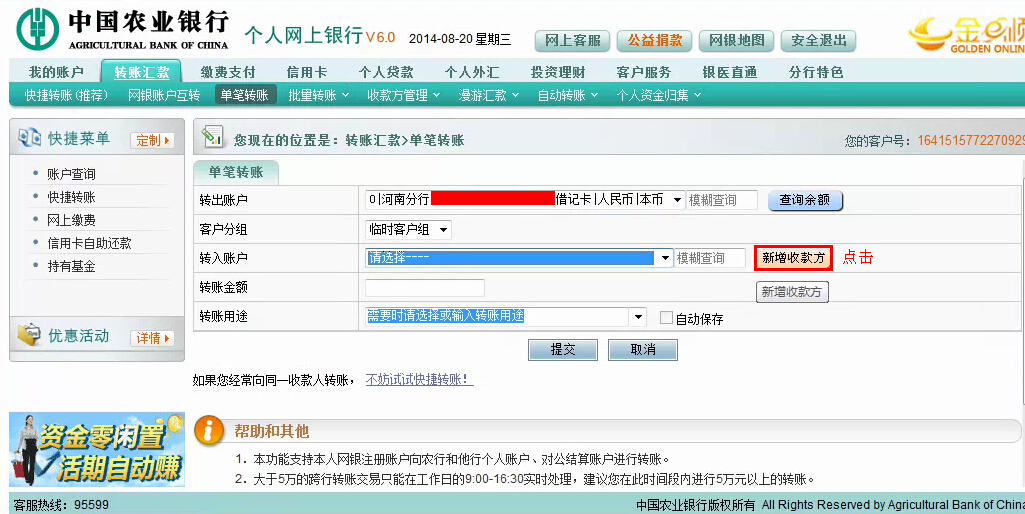Click the 定制 customize button
This screenshot has height=514, width=1025.
152,140
